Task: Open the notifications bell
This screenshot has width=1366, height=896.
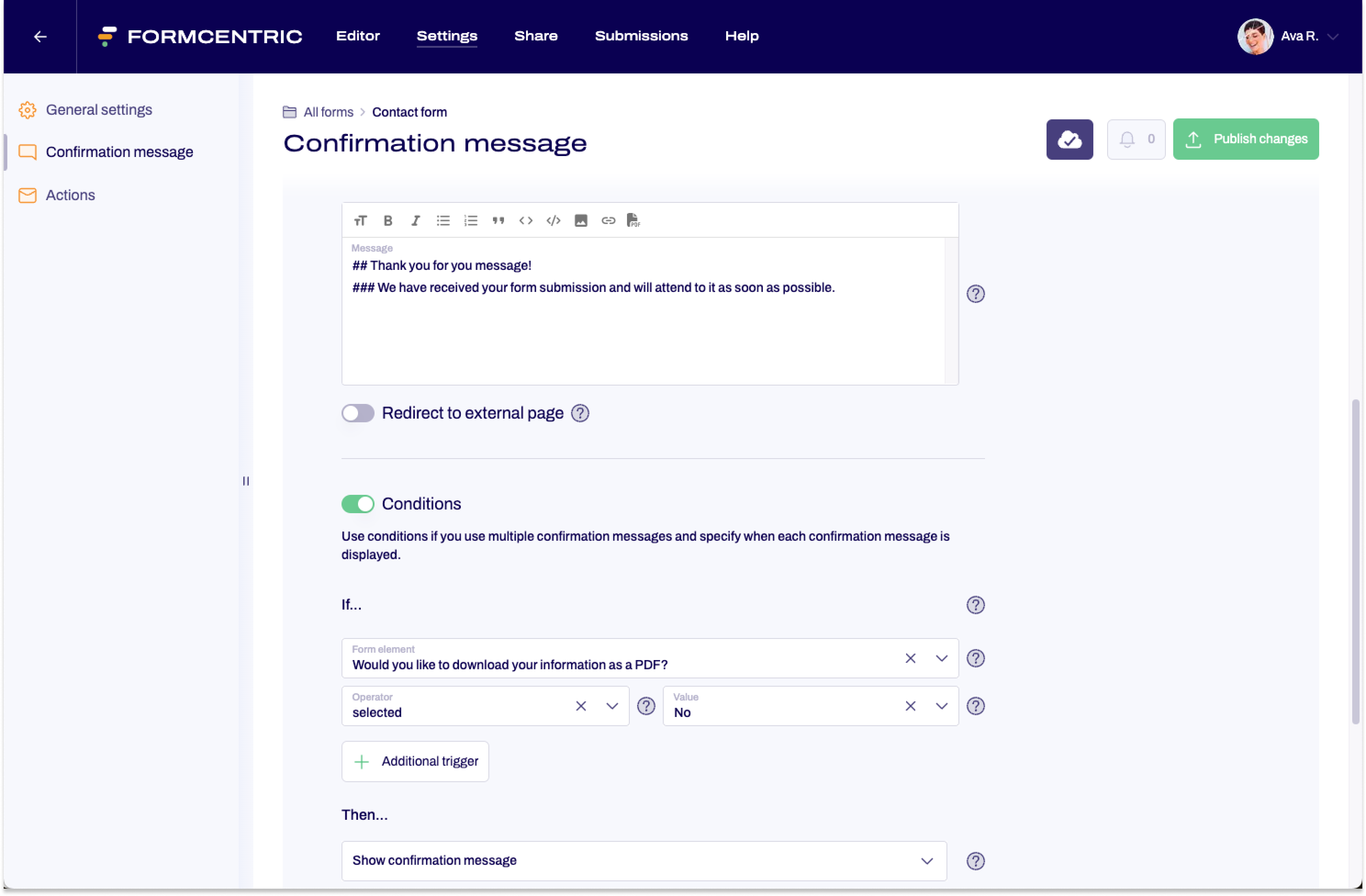Action: click(1128, 139)
